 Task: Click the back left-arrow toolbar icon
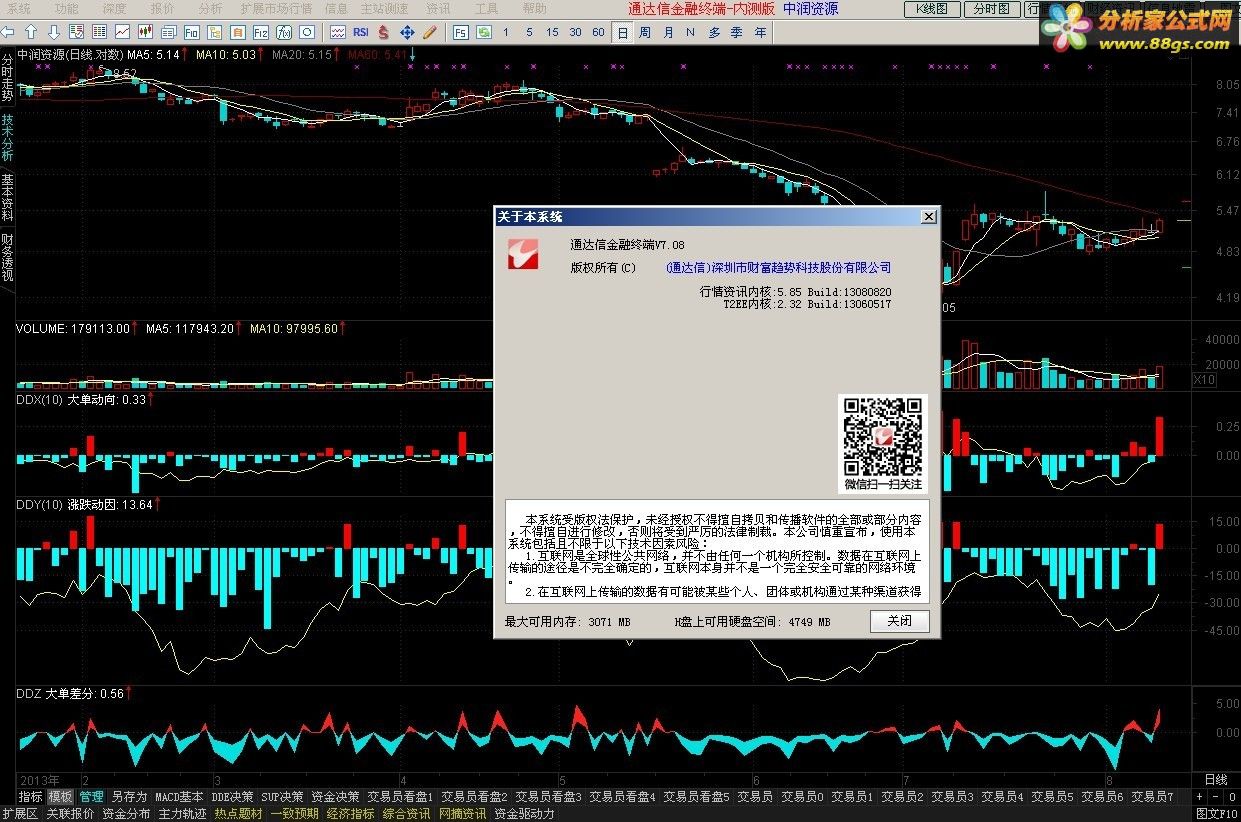(x=9, y=32)
